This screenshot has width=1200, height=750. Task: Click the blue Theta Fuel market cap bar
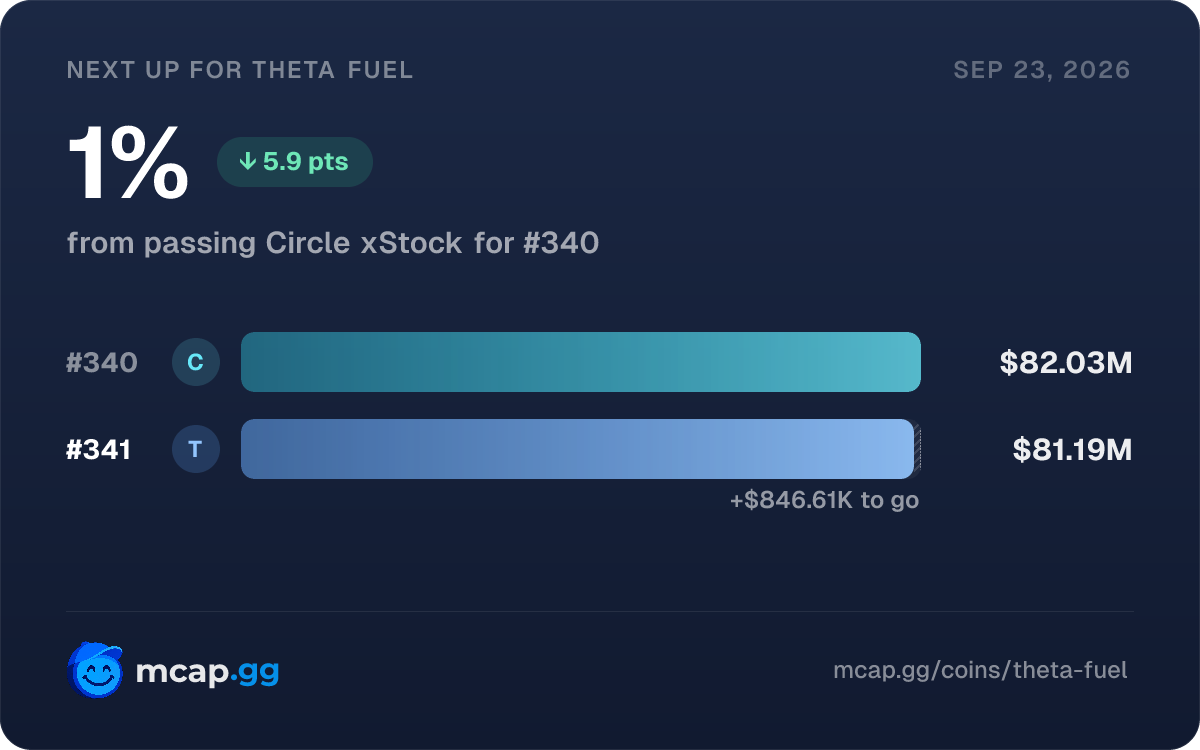[x=578, y=449]
